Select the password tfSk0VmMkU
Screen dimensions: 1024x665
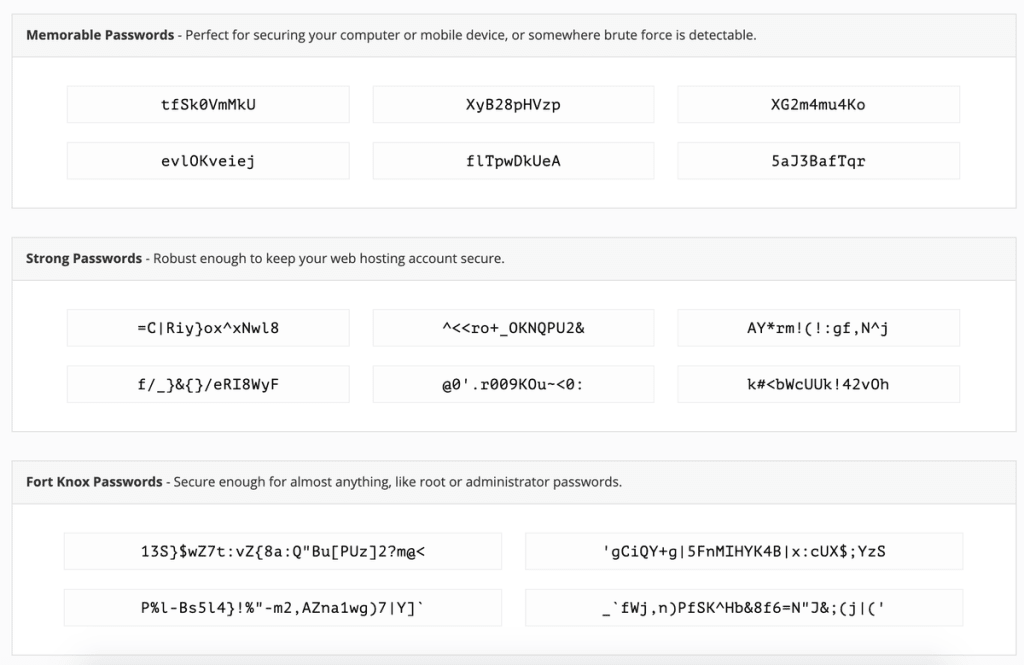coord(207,104)
